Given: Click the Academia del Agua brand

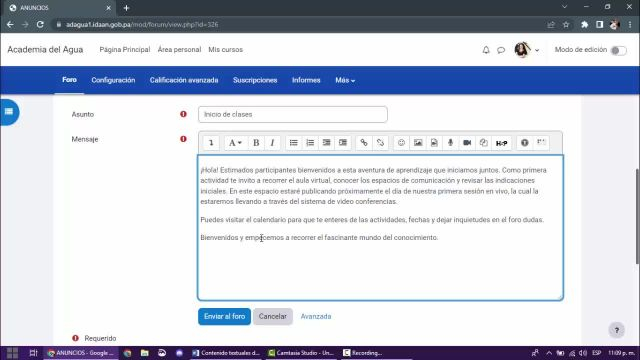Looking at the screenshot, I should (x=45, y=50).
